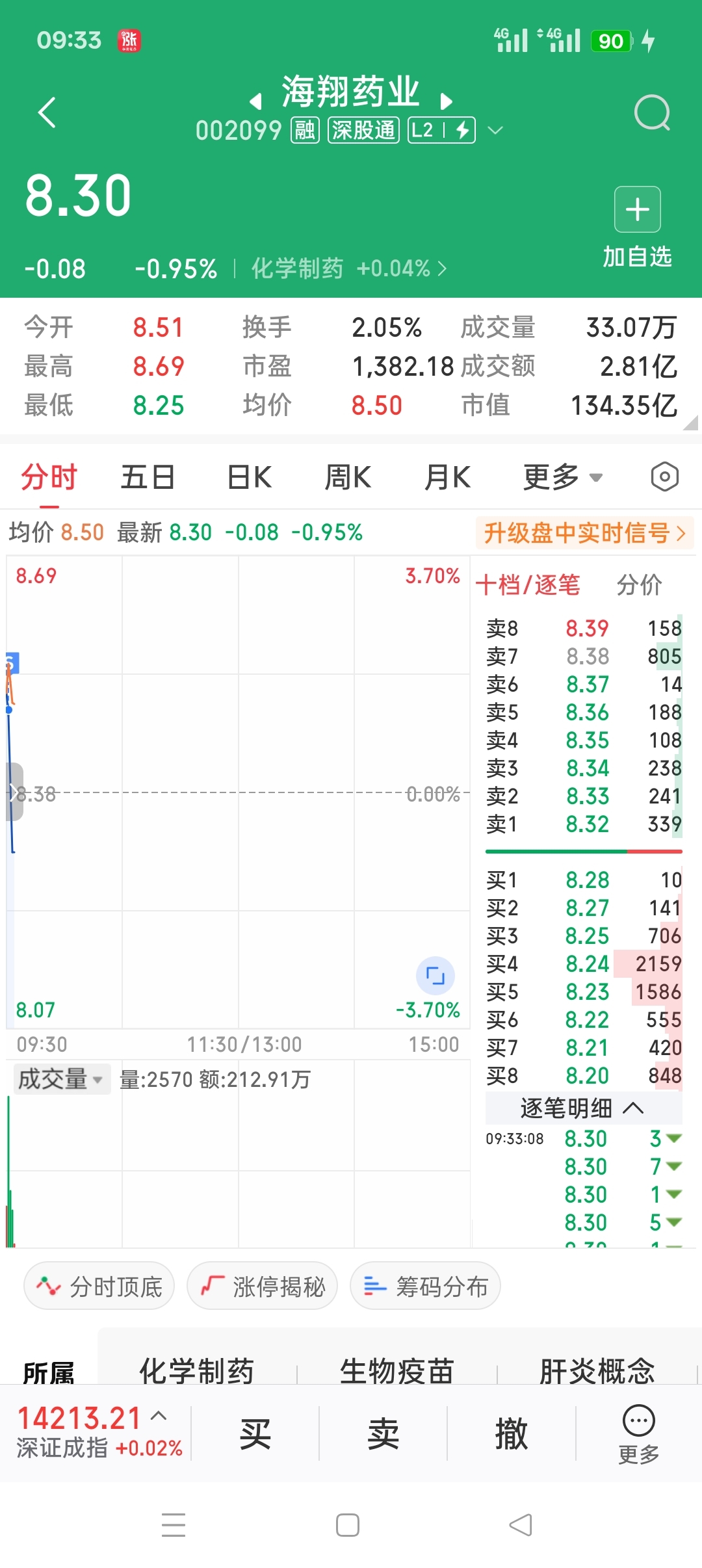Select 买1 price 8.28 row
This screenshot has width=702, height=1568.
pyautogui.click(x=584, y=880)
